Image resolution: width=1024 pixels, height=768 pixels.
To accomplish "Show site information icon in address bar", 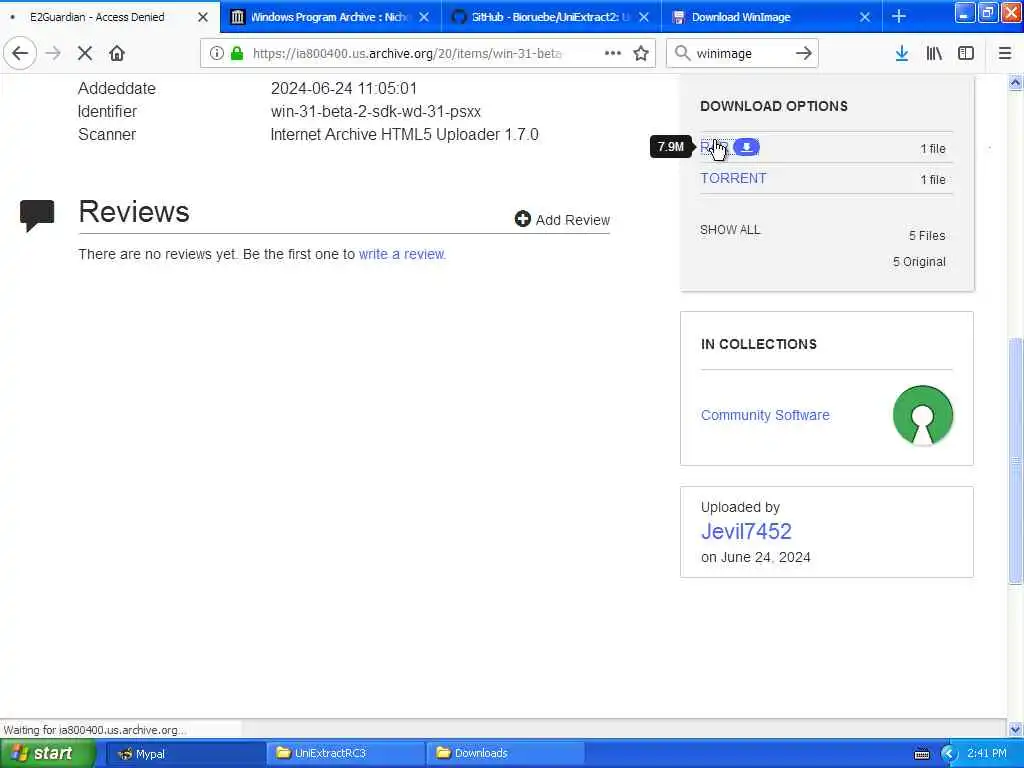I will click(x=216, y=53).
